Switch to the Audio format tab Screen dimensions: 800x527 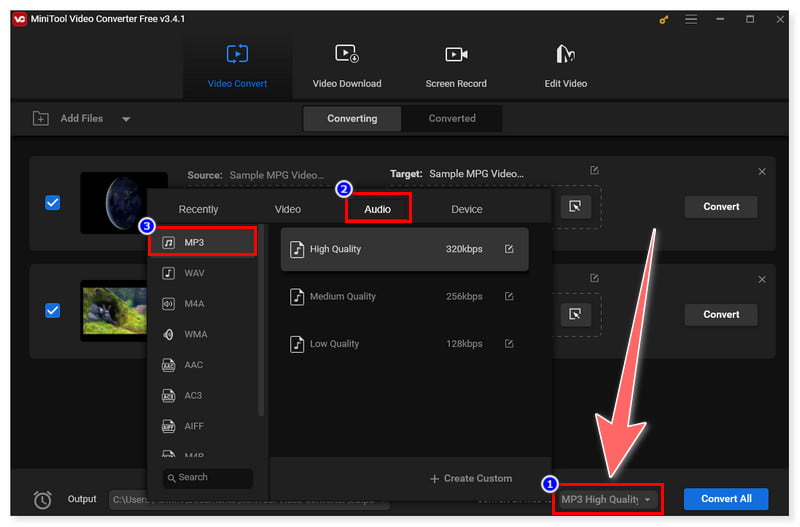[x=377, y=209]
